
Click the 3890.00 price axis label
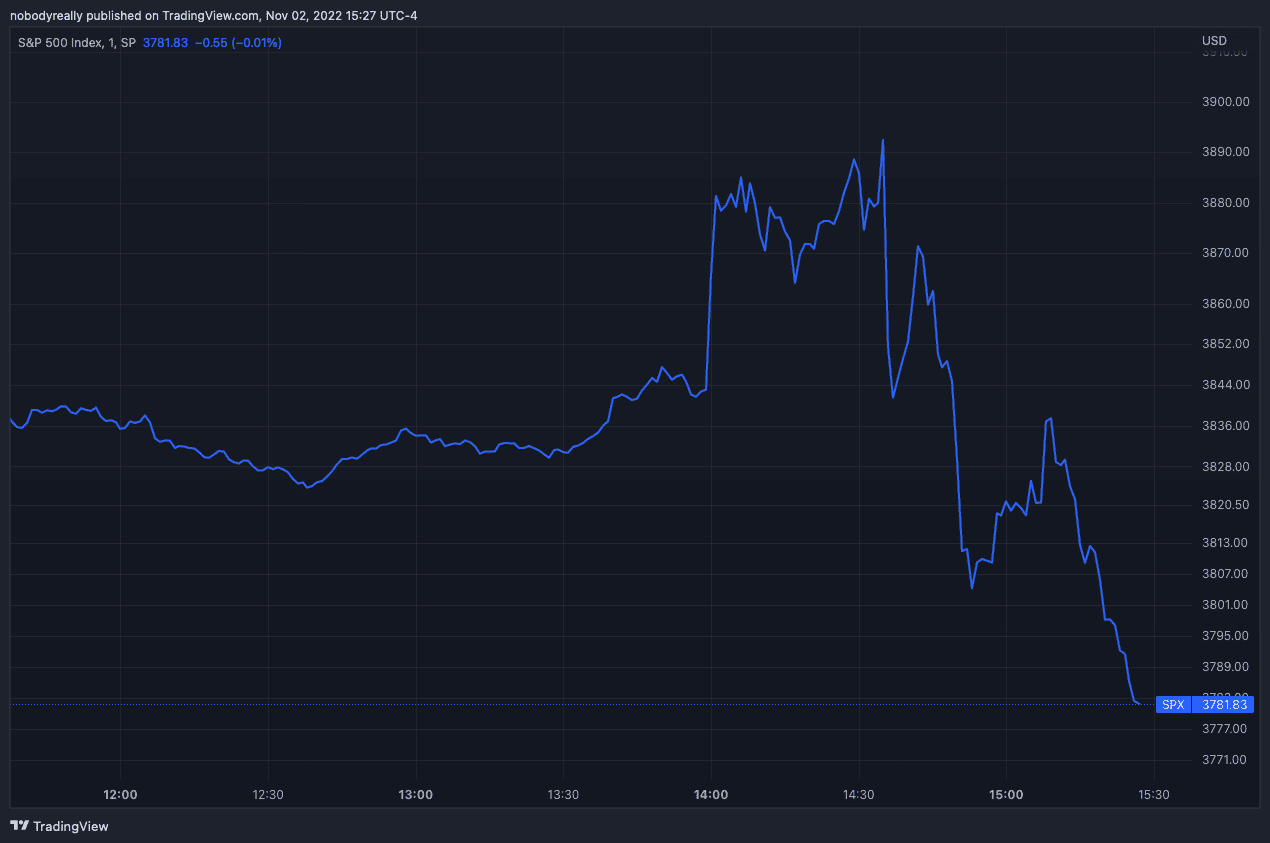click(1225, 152)
